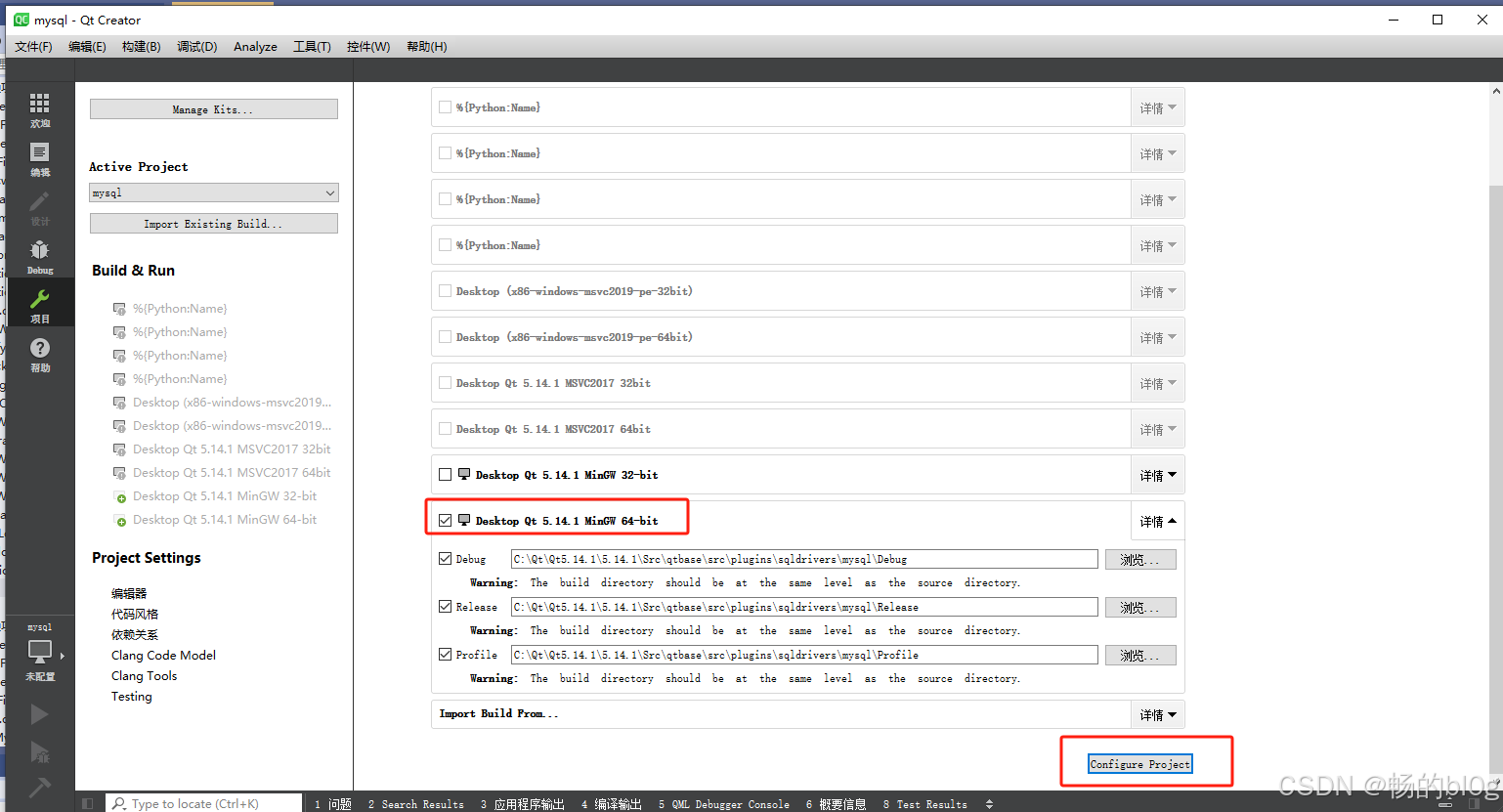The image size is (1503, 812).
Task: Focus the Type to locate search box
Action: [204, 803]
